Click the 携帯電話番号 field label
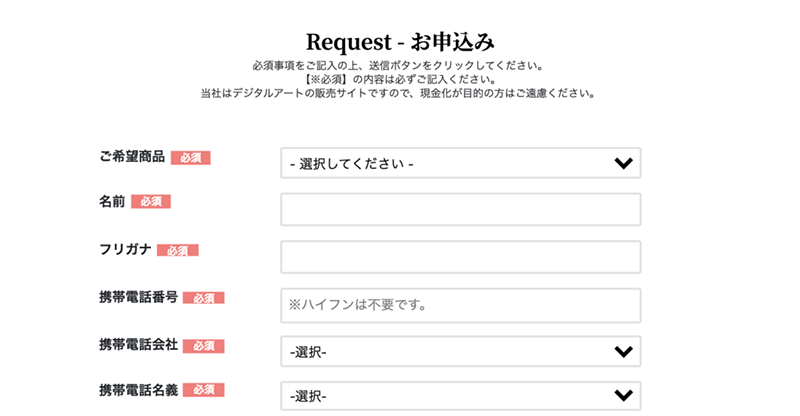Image resolution: width=800 pixels, height=416 pixels. pos(138,297)
